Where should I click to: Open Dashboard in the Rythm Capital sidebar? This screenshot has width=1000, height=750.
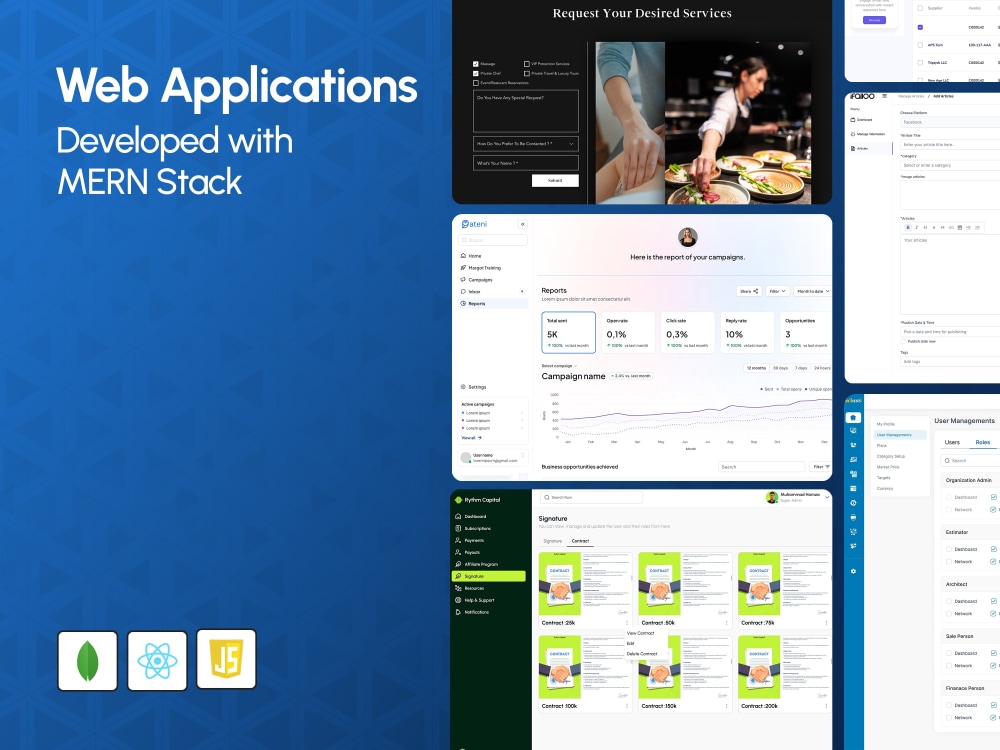tap(471, 517)
